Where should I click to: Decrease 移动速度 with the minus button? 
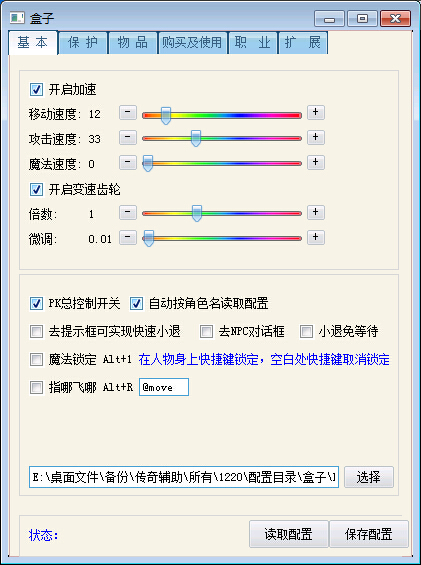128,112
